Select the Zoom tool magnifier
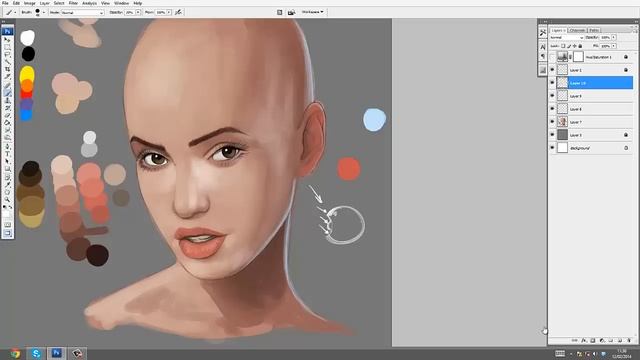Viewport: 640px width, 360px height. click(7, 199)
